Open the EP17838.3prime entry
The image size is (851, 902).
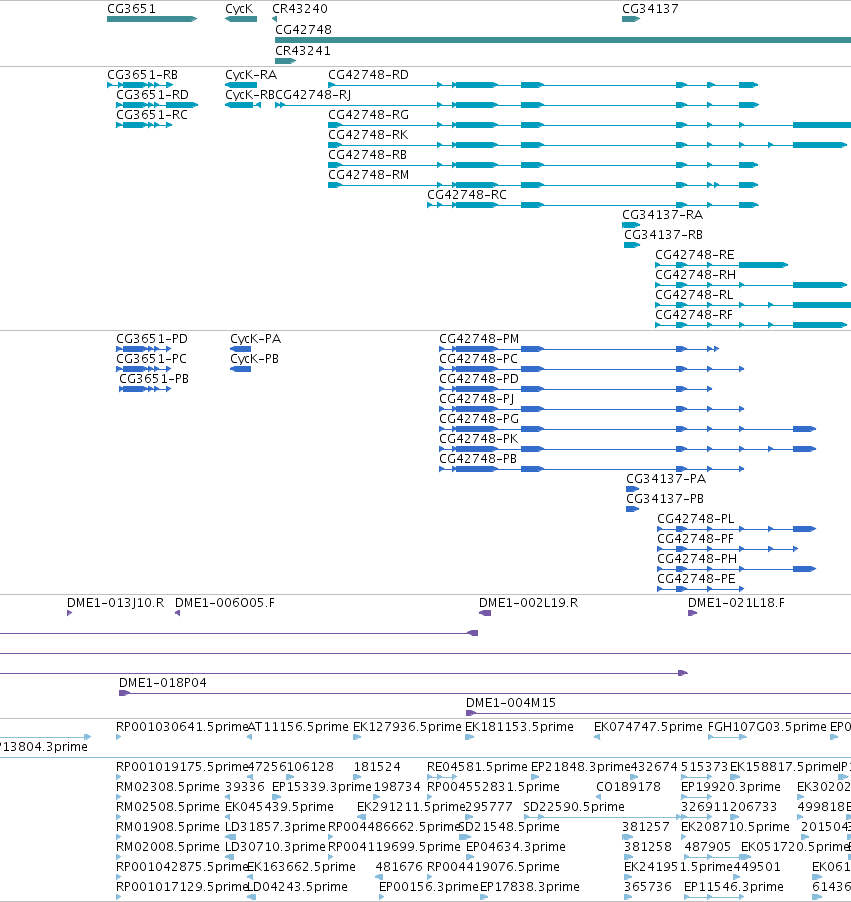[x=484, y=897]
